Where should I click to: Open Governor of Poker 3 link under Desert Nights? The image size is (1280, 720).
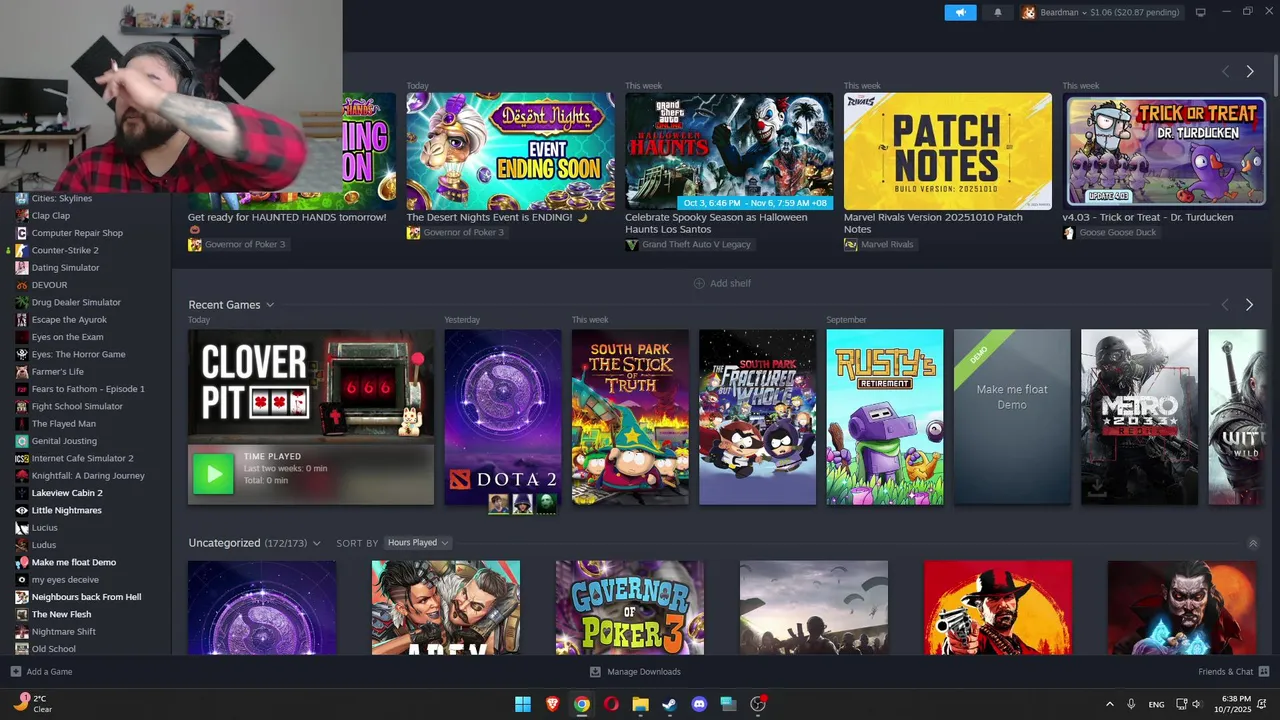point(456,233)
